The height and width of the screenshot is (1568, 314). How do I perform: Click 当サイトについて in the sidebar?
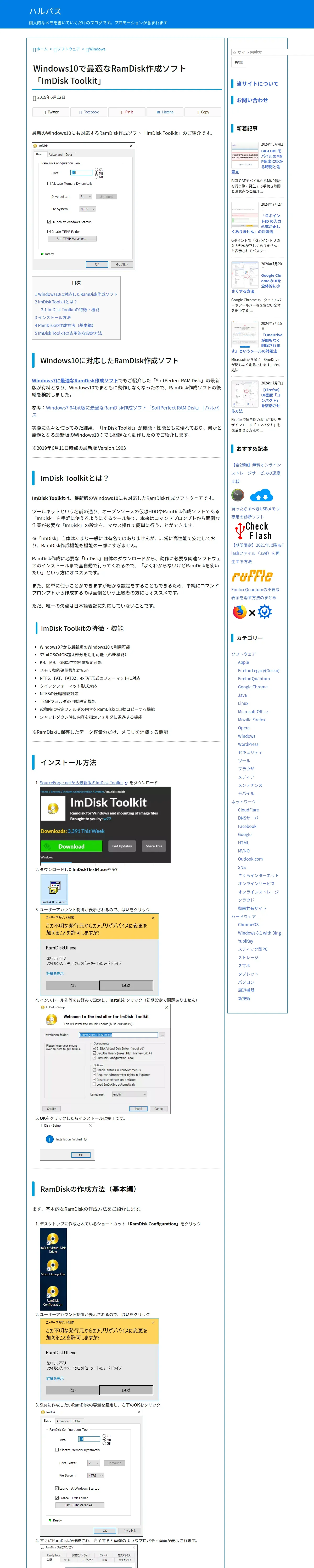coord(257,84)
